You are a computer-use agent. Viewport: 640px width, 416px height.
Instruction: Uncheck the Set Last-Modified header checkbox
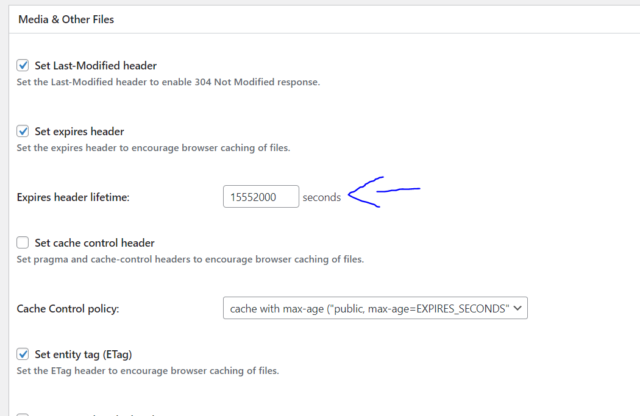24,66
